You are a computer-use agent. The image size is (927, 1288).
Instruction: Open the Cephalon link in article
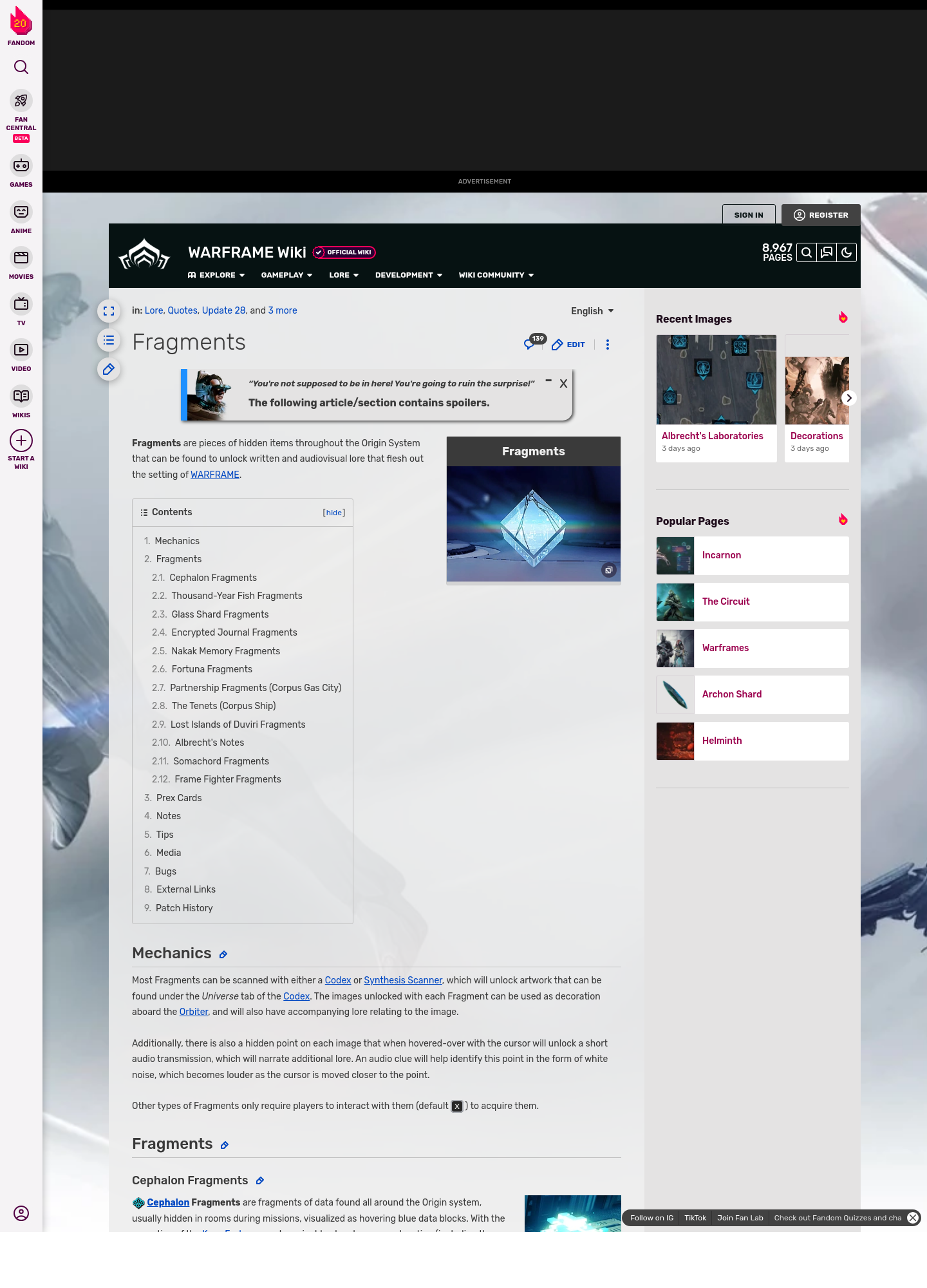(x=168, y=1202)
